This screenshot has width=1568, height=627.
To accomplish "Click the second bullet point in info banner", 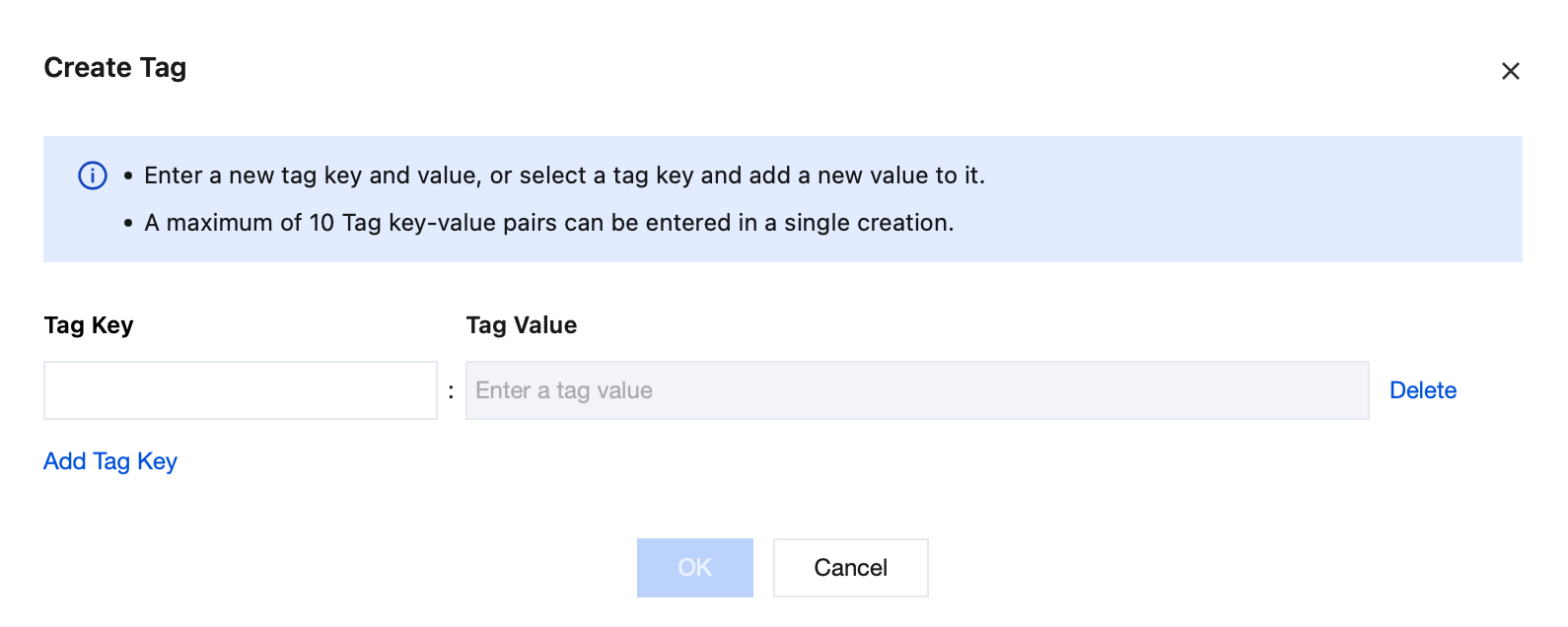I will pyautogui.click(x=128, y=224).
